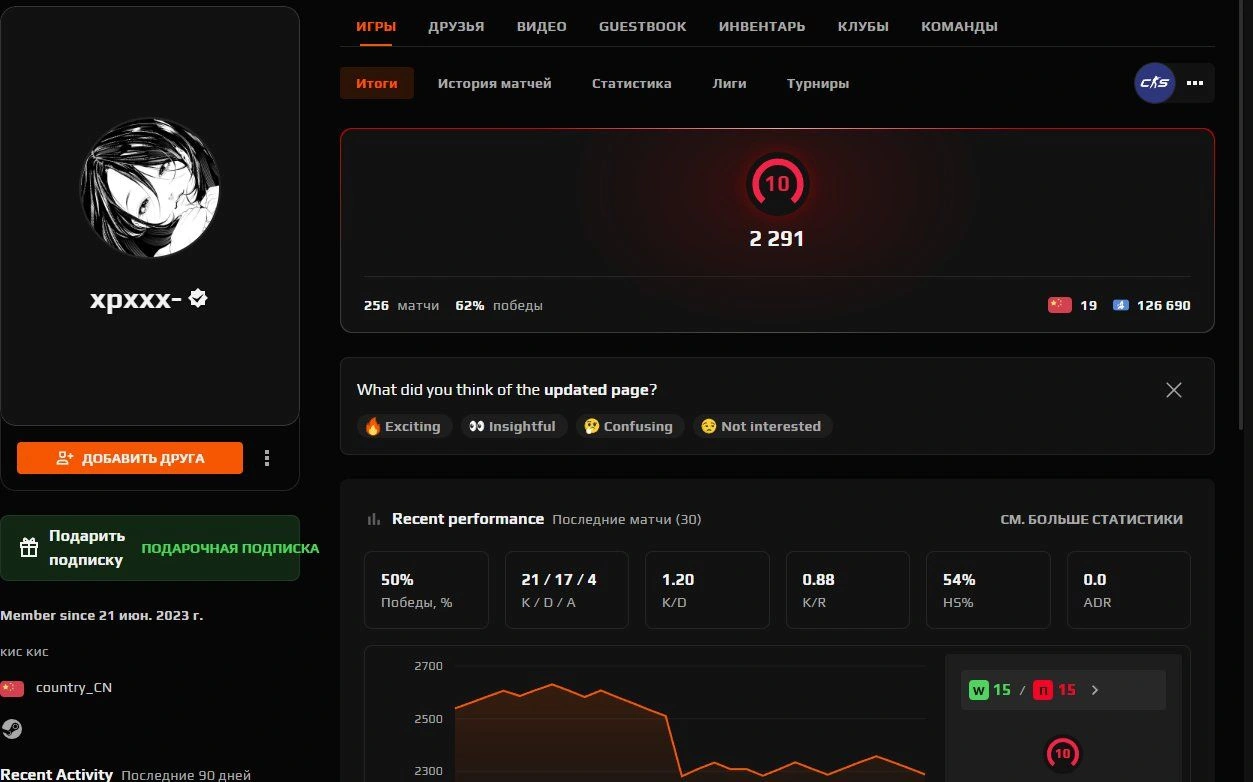Click the 0.0 ADR stat card
Screen dimensions: 1253x782
pyautogui.click(x=1129, y=590)
